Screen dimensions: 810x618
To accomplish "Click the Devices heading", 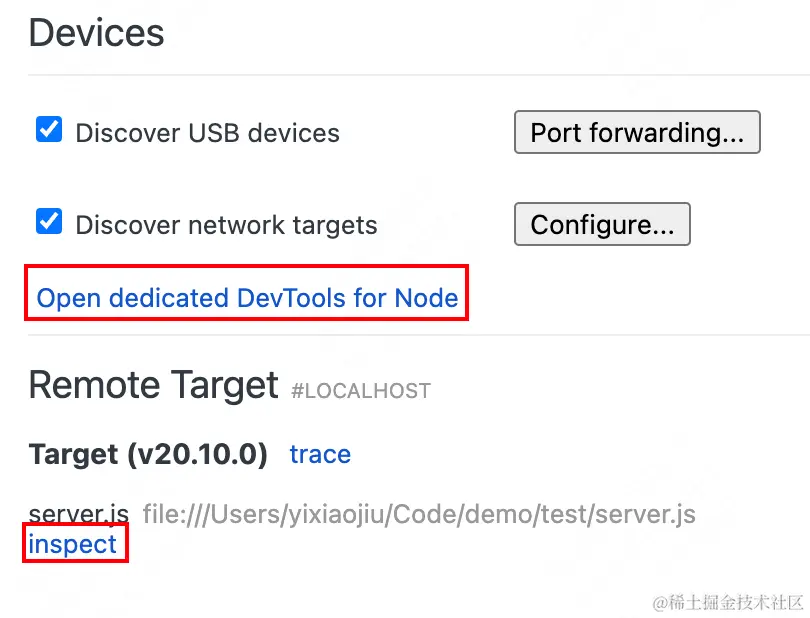I will (96, 33).
